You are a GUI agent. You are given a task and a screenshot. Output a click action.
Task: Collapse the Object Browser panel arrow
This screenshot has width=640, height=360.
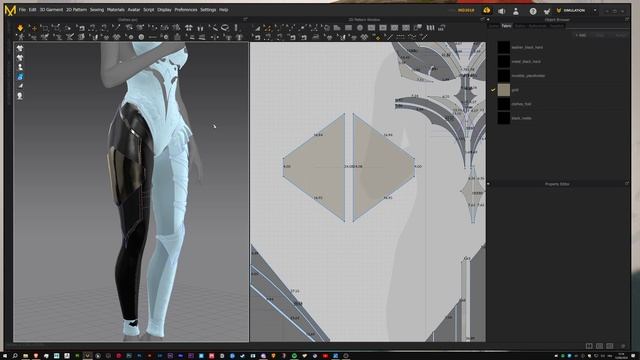click(488, 20)
